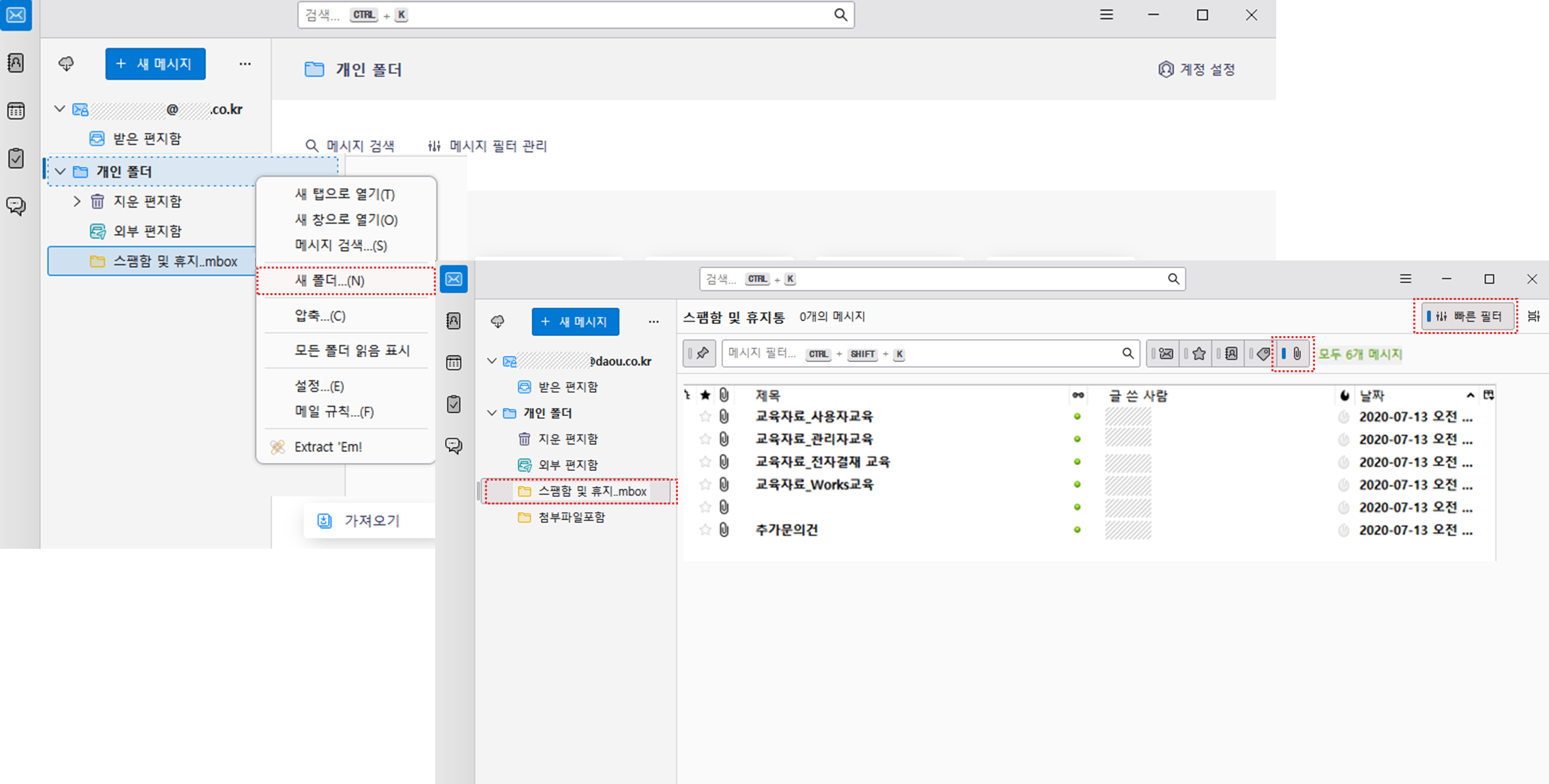The image size is (1549, 784).
Task: Toggle the unread messages quick filter
Action: (x=1166, y=354)
